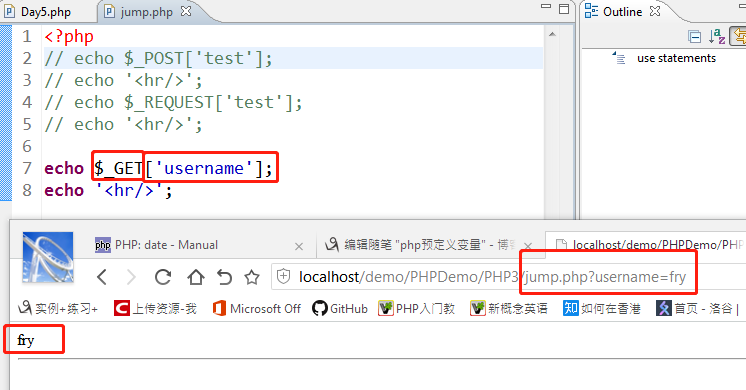Switch to the php预定义变量 editing tab
The width and height of the screenshot is (746, 390).
point(420,245)
